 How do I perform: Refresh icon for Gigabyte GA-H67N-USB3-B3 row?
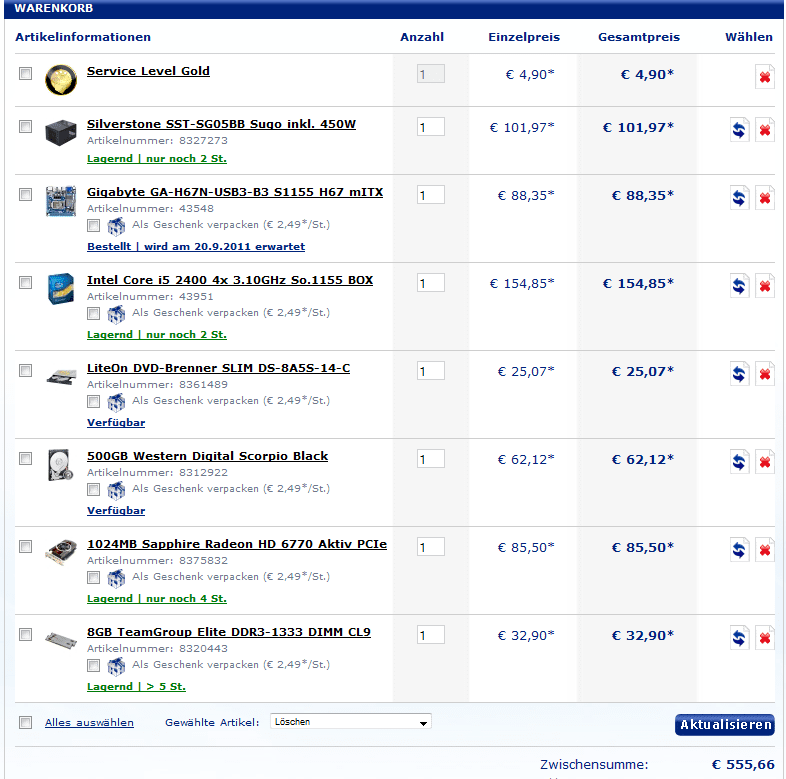(739, 198)
